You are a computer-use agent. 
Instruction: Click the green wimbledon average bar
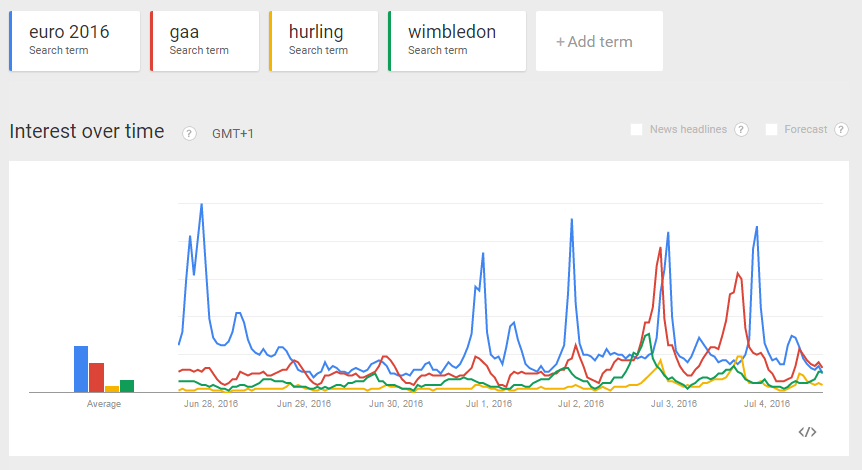tap(127, 385)
